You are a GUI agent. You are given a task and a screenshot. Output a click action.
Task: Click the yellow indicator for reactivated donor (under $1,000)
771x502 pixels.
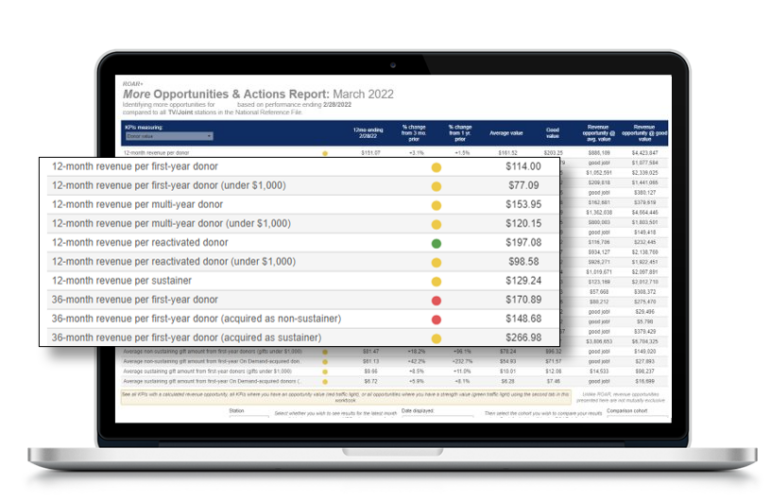pos(436,262)
